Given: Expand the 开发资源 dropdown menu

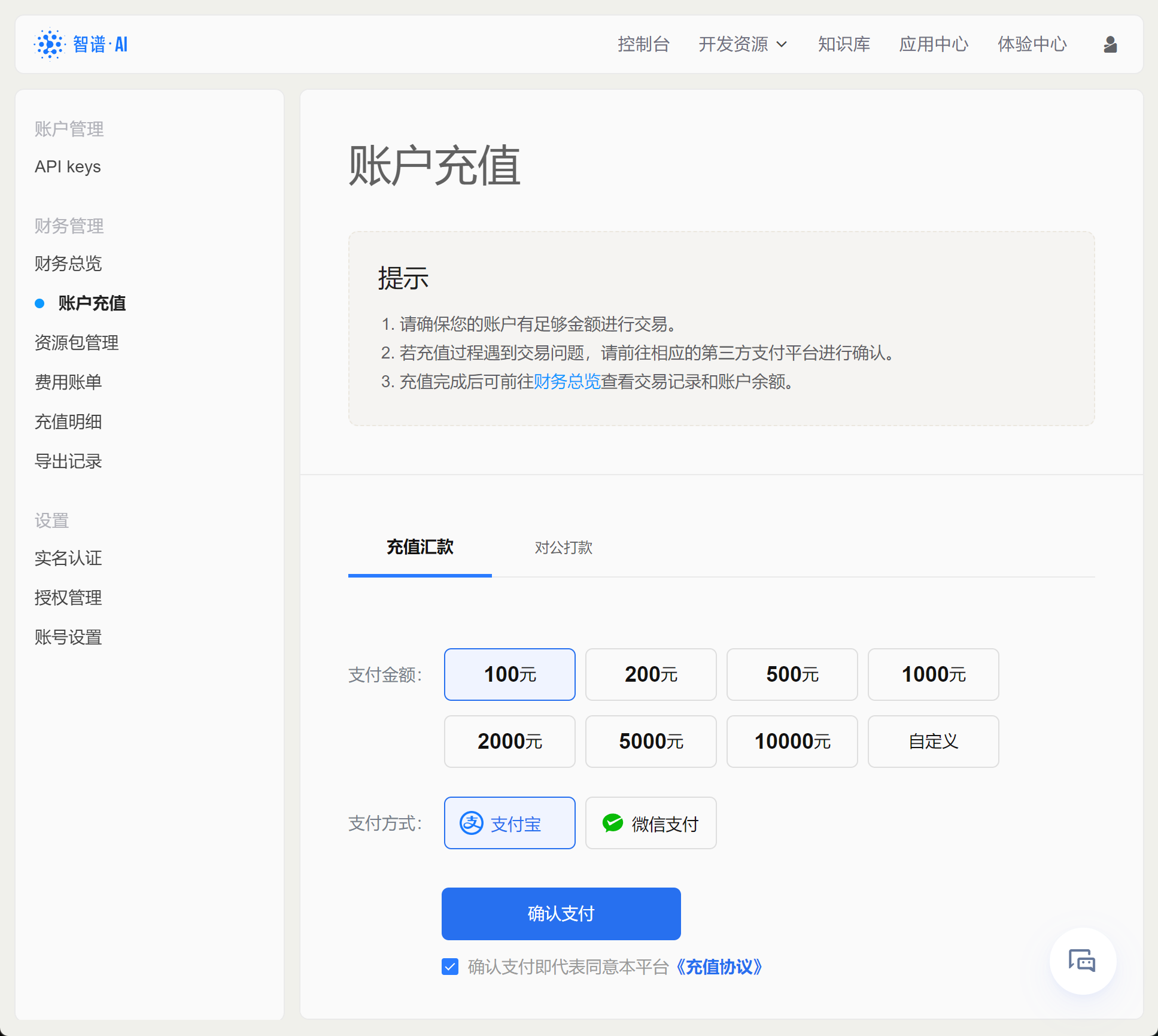Looking at the screenshot, I should pos(743,44).
